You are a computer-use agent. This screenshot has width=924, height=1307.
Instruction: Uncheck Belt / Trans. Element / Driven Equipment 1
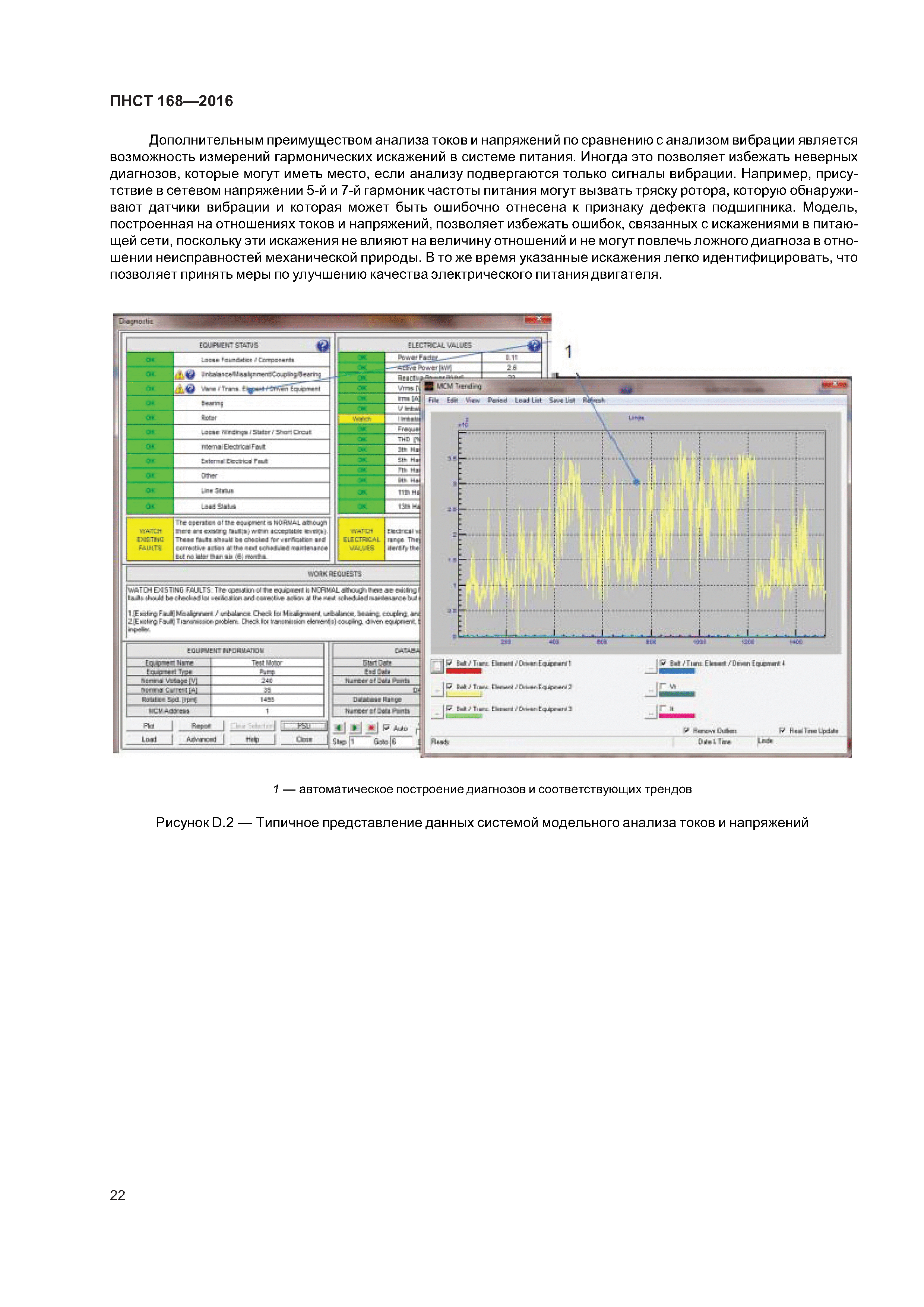(x=449, y=662)
